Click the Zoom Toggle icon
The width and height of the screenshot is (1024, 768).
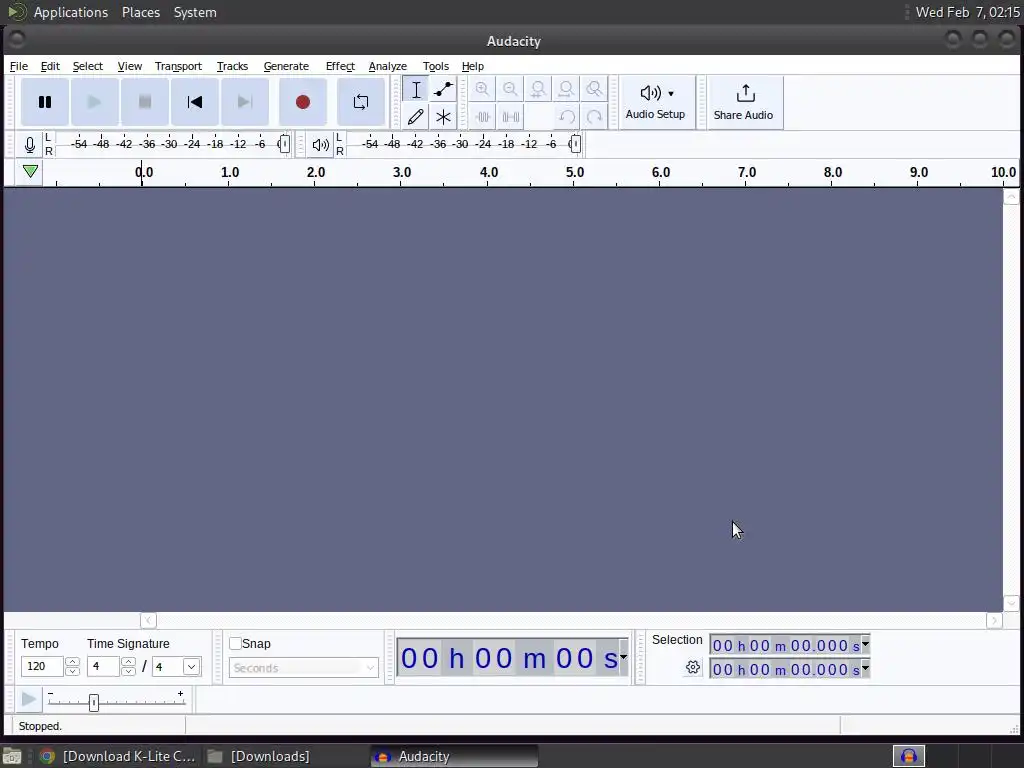tap(594, 89)
